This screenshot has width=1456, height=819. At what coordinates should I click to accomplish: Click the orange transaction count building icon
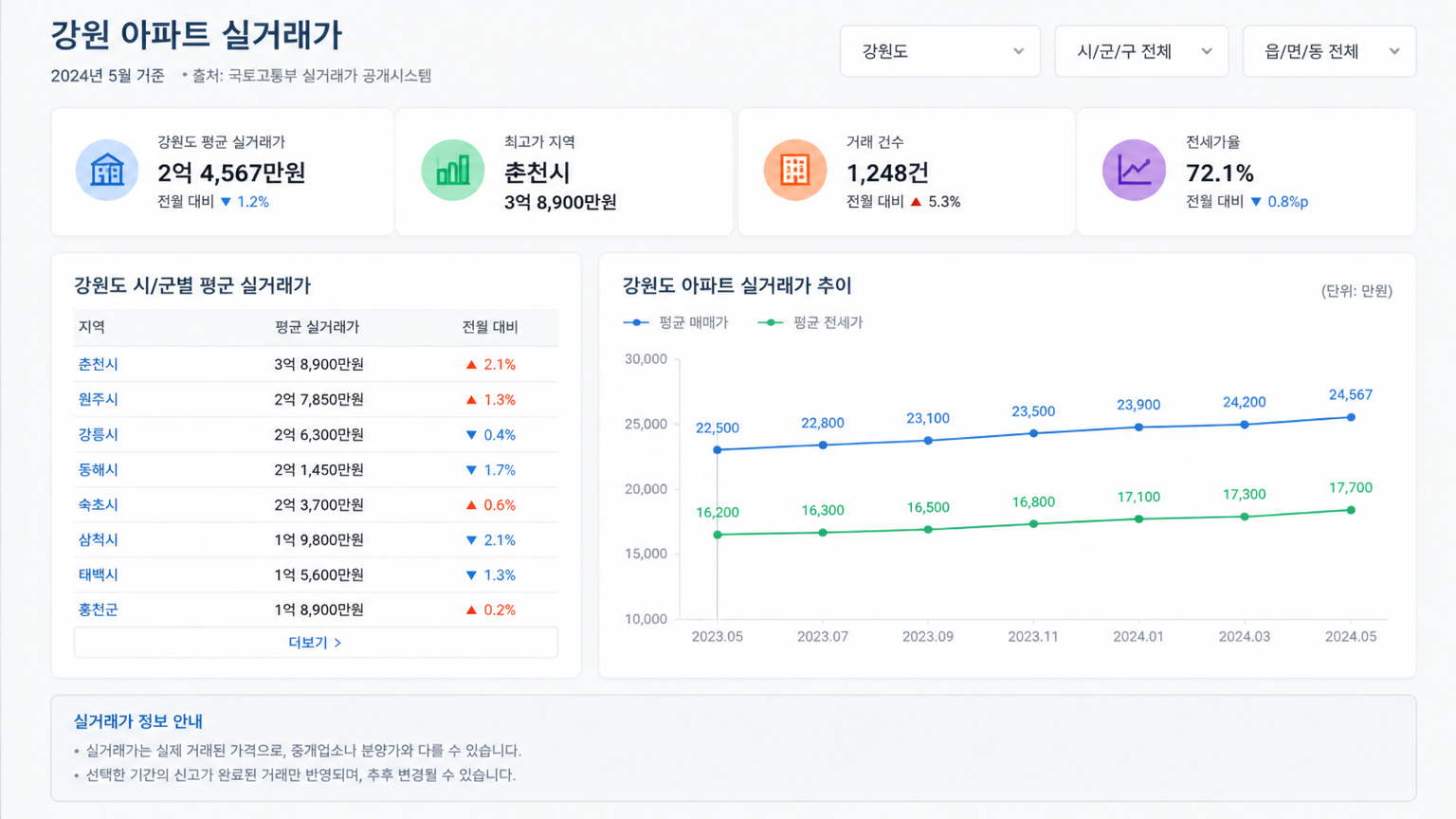click(795, 171)
